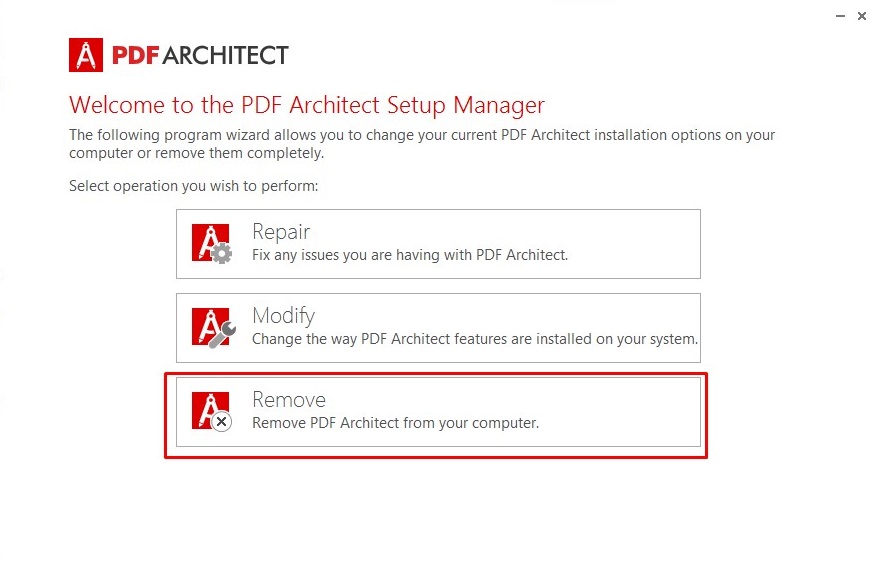Minimize the Setup Manager window
The height and width of the screenshot is (577, 879).
(840, 16)
